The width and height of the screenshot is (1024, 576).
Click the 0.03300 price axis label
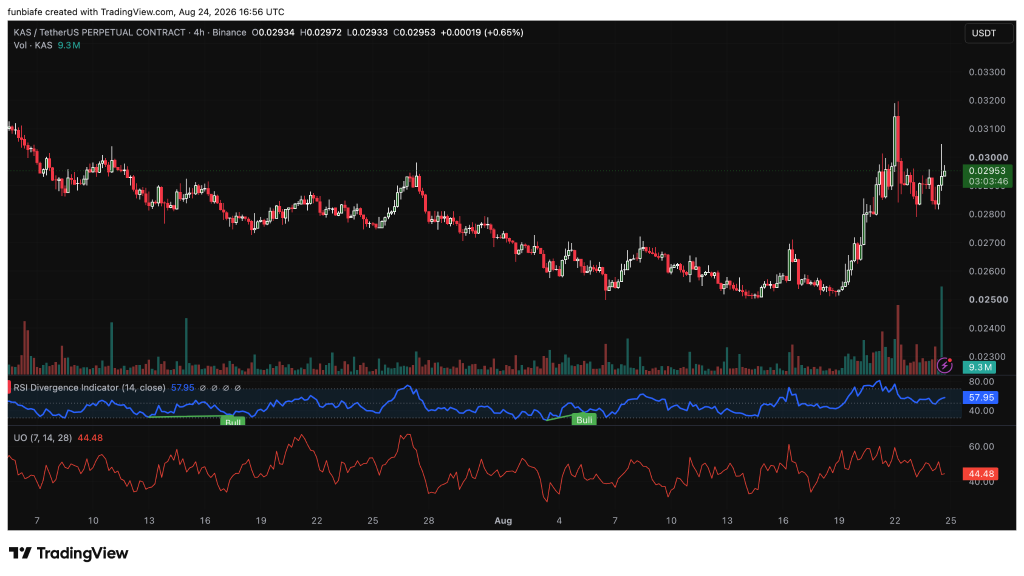pyautogui.click(x=987, y=72)
